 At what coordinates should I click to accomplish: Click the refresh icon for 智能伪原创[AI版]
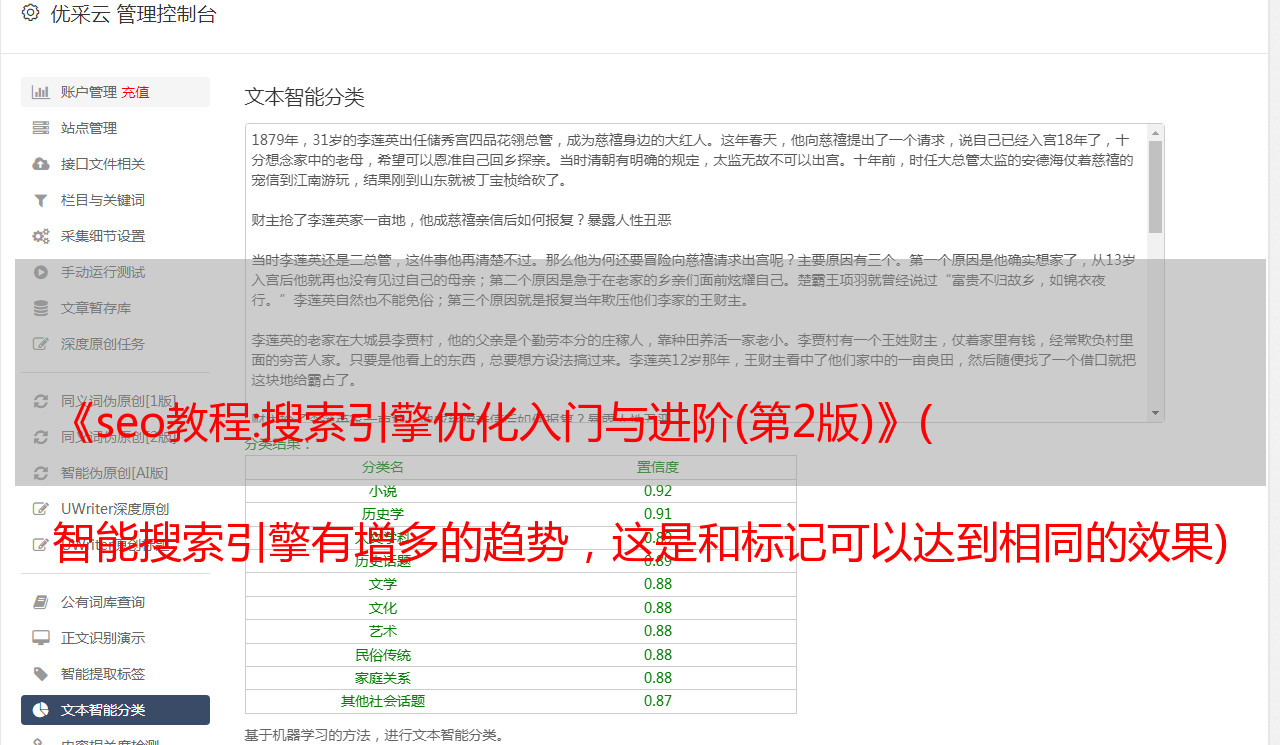[x=41, y=473]
